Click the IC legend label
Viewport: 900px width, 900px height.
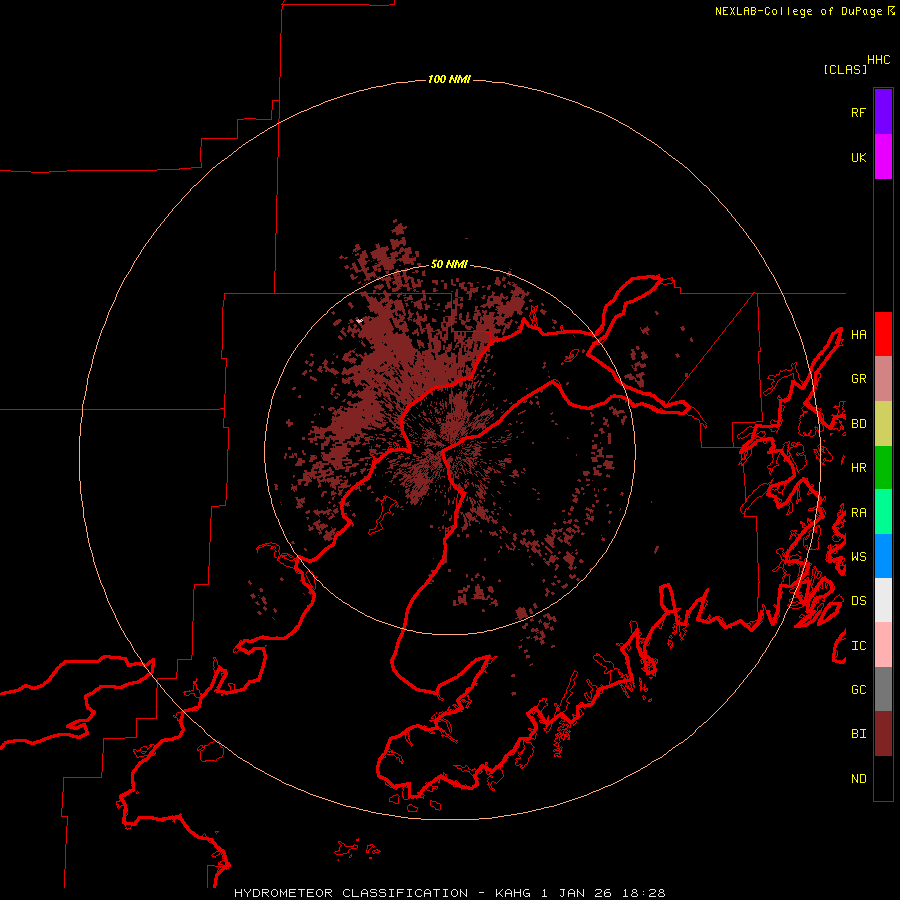pyautogui.click(x=858, y=646)
